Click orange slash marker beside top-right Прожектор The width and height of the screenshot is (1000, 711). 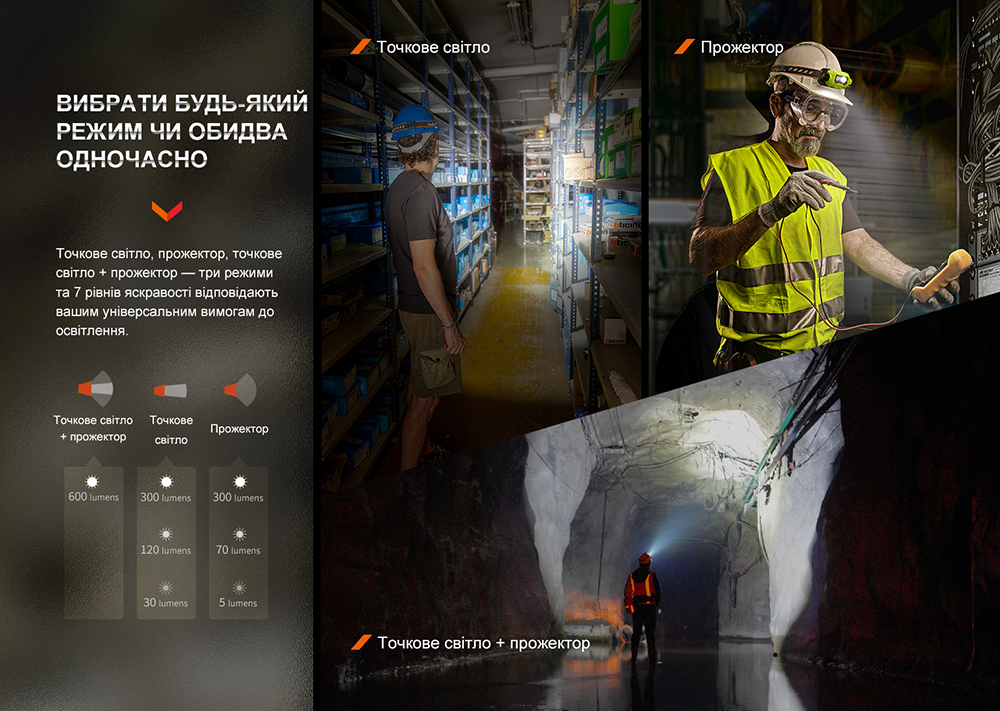[685, 47]
